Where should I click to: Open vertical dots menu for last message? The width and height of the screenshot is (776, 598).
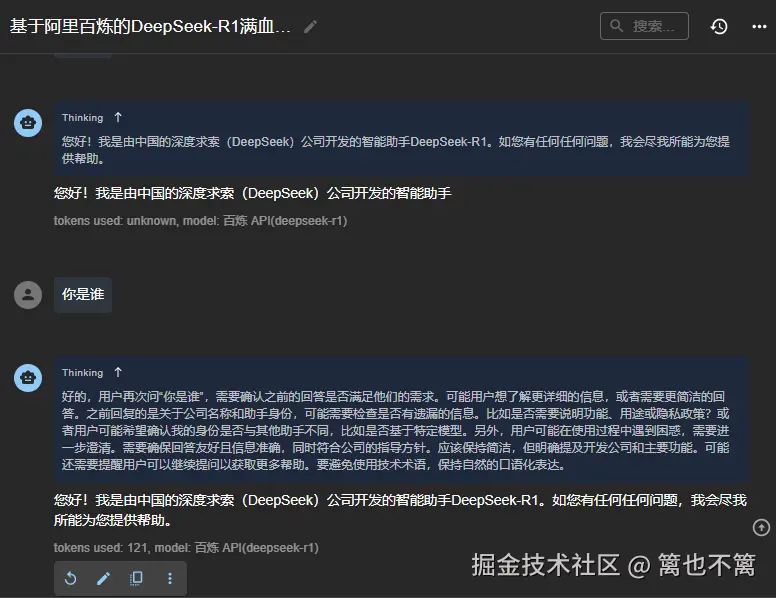tap(170, 578)
